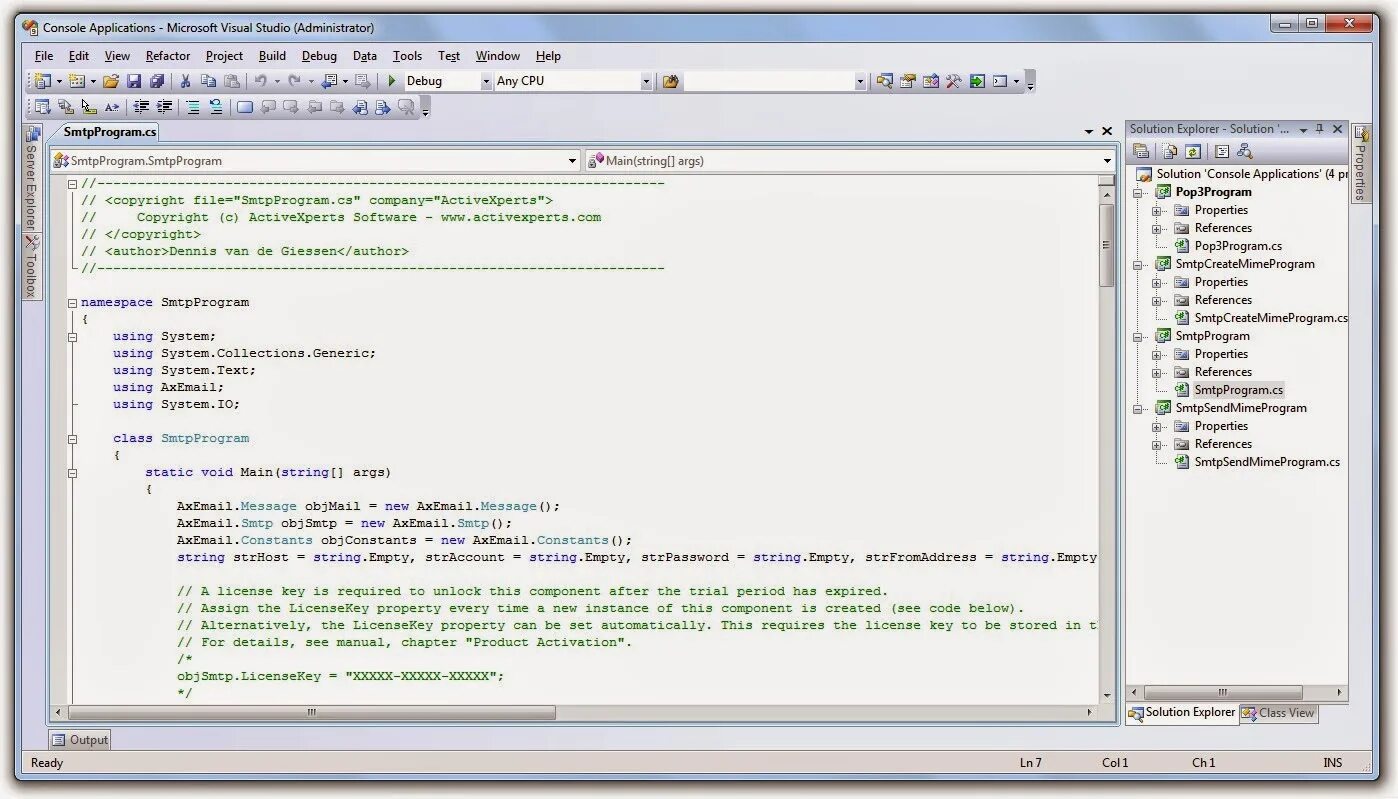The width and height of the screenshot is (1398, 799).
Task: Open the Toolbox side tab
Action: (31, 268)
